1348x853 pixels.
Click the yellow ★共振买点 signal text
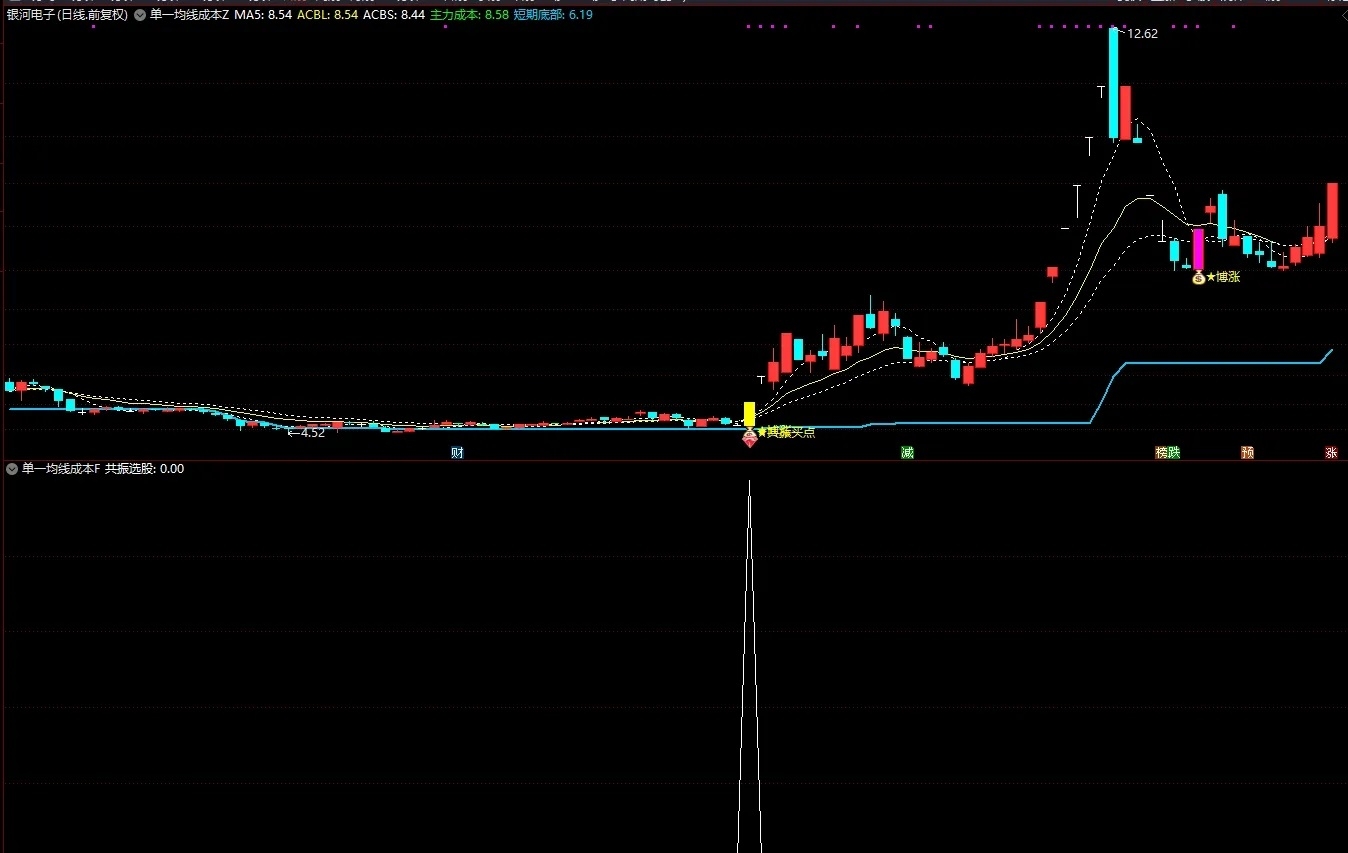pos(786,432)
